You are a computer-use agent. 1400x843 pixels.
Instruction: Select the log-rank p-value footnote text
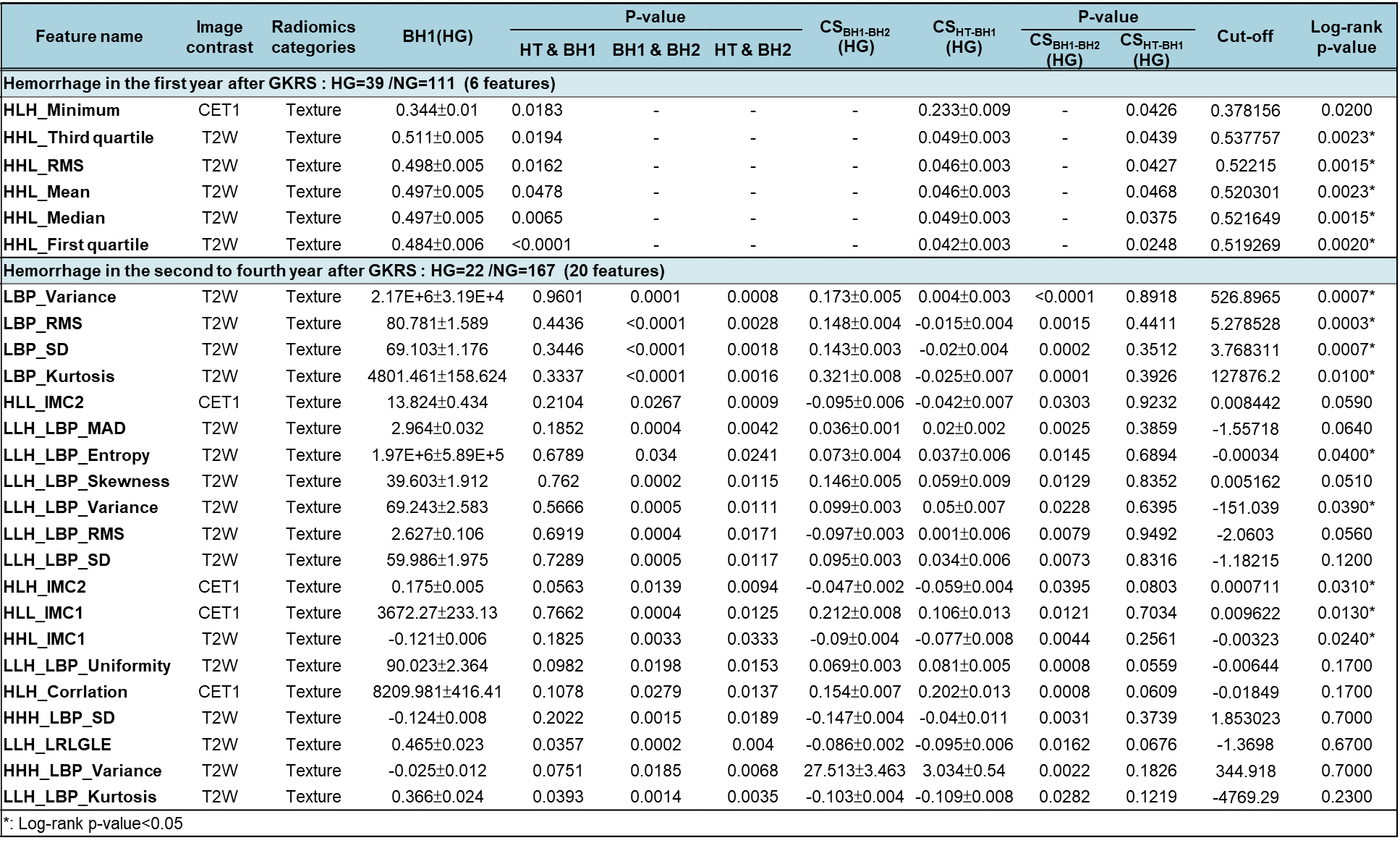(93, 823)
